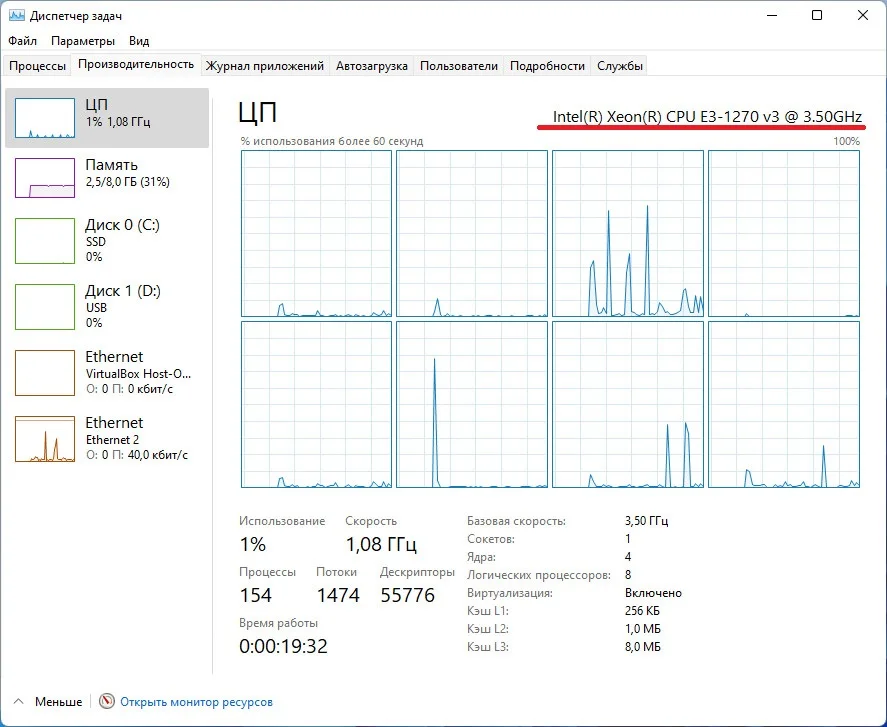
Task: Click the % использования более 60 секунд label
Action: 332,141
